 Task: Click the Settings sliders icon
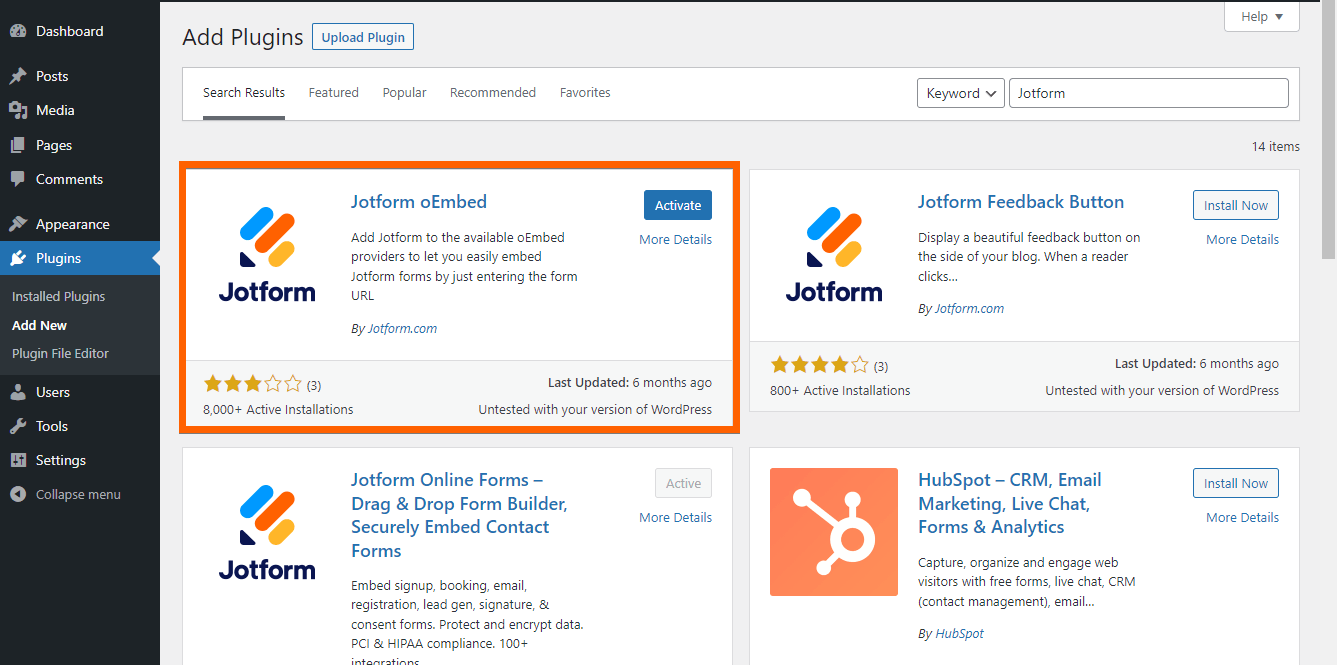(18, 460)
